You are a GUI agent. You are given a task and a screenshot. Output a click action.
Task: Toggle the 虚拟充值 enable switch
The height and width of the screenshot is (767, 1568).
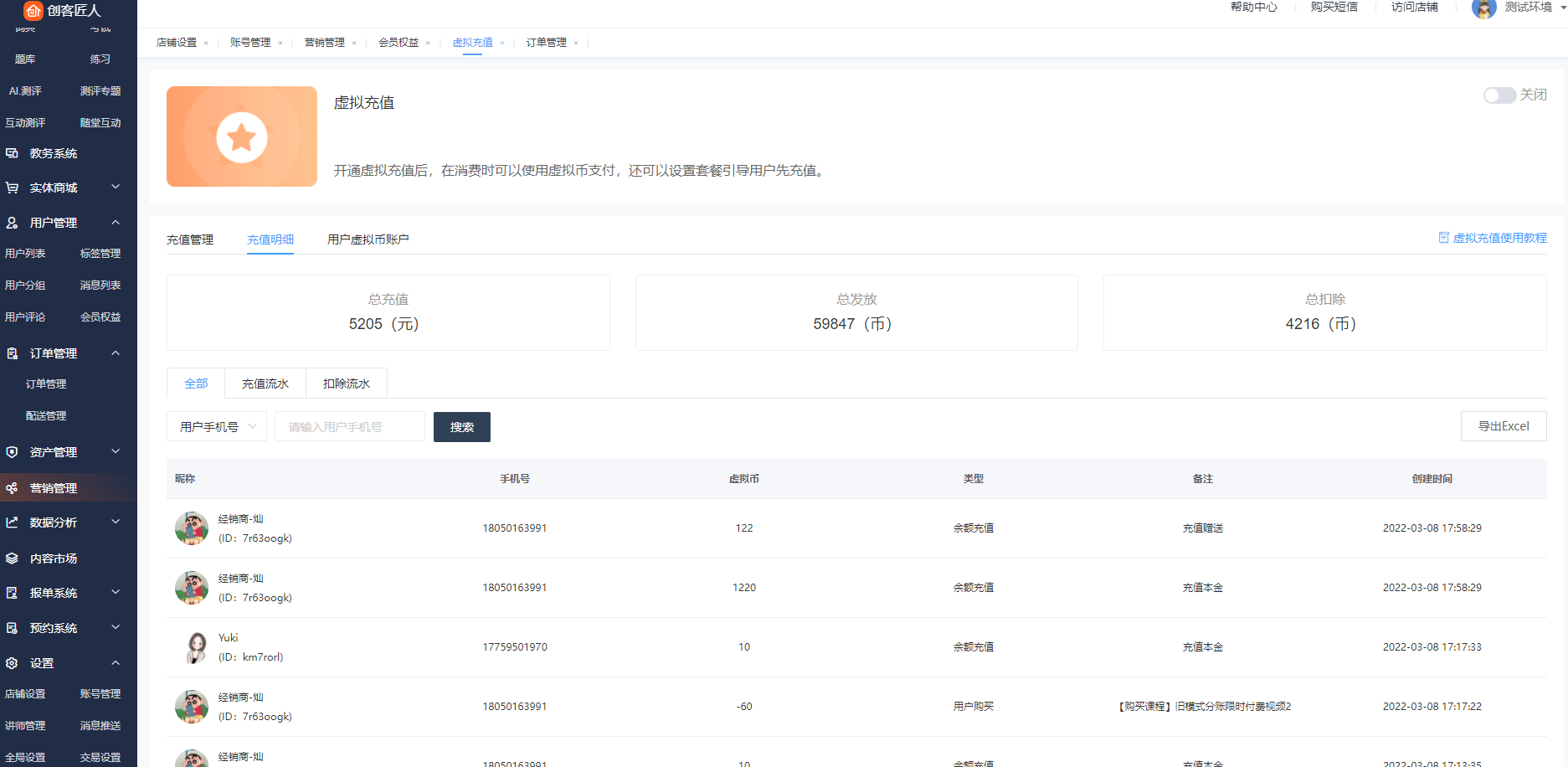point(1499,95)
